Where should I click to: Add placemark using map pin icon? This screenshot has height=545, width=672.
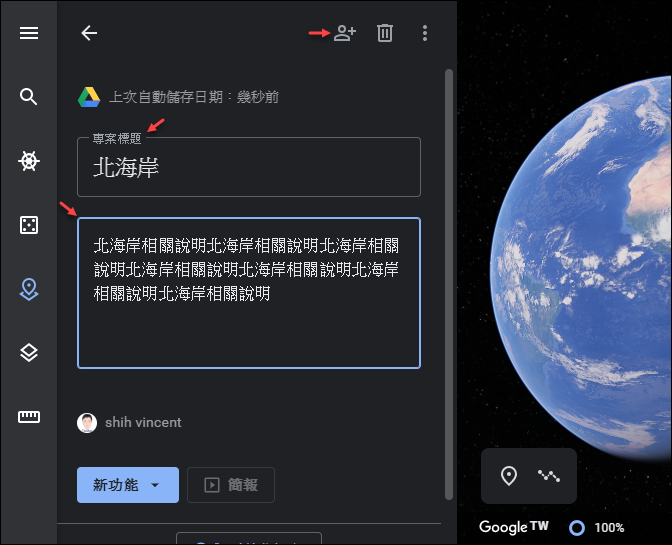509,476
